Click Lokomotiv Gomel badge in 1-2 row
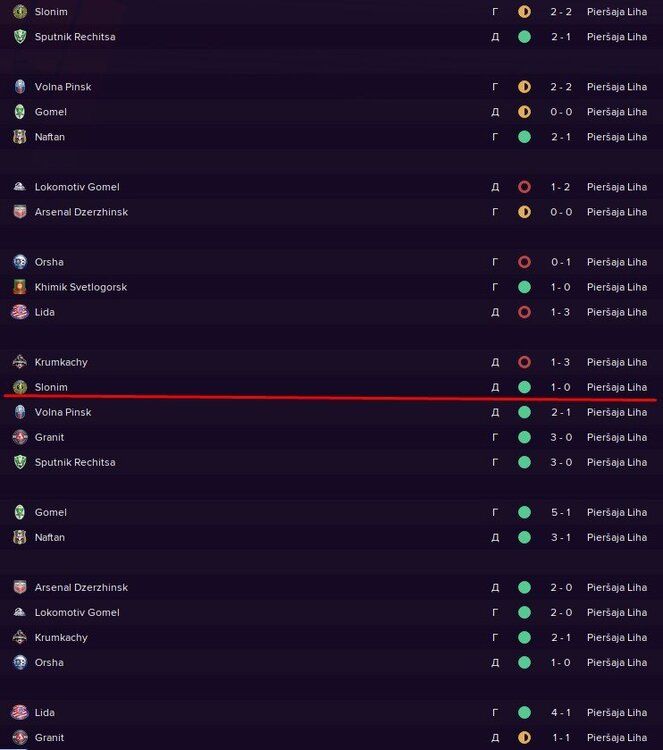This screenshot has height=750, width=663. [19, 187]
